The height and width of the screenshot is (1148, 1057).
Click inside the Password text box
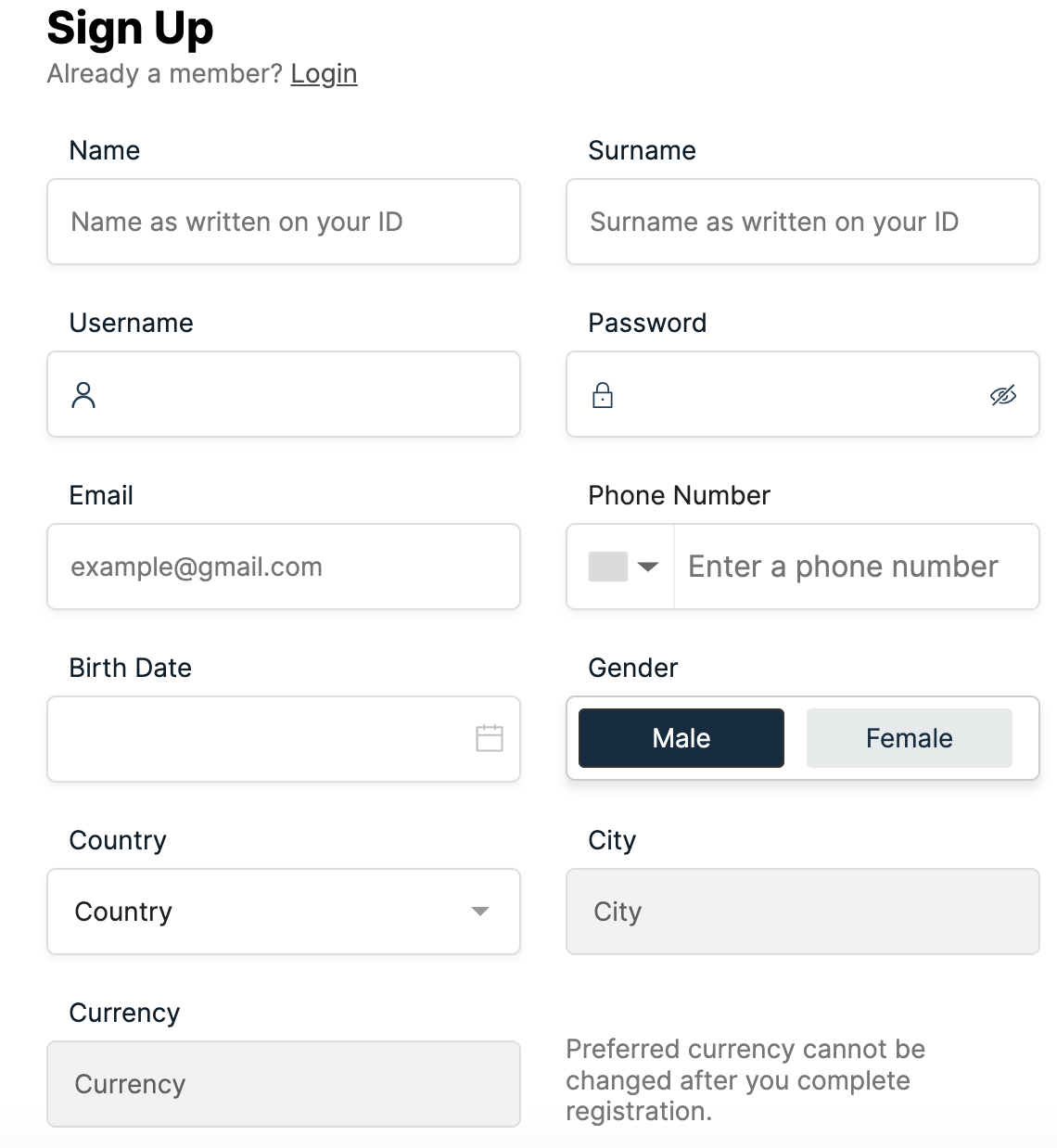click(x=793, y=394)
